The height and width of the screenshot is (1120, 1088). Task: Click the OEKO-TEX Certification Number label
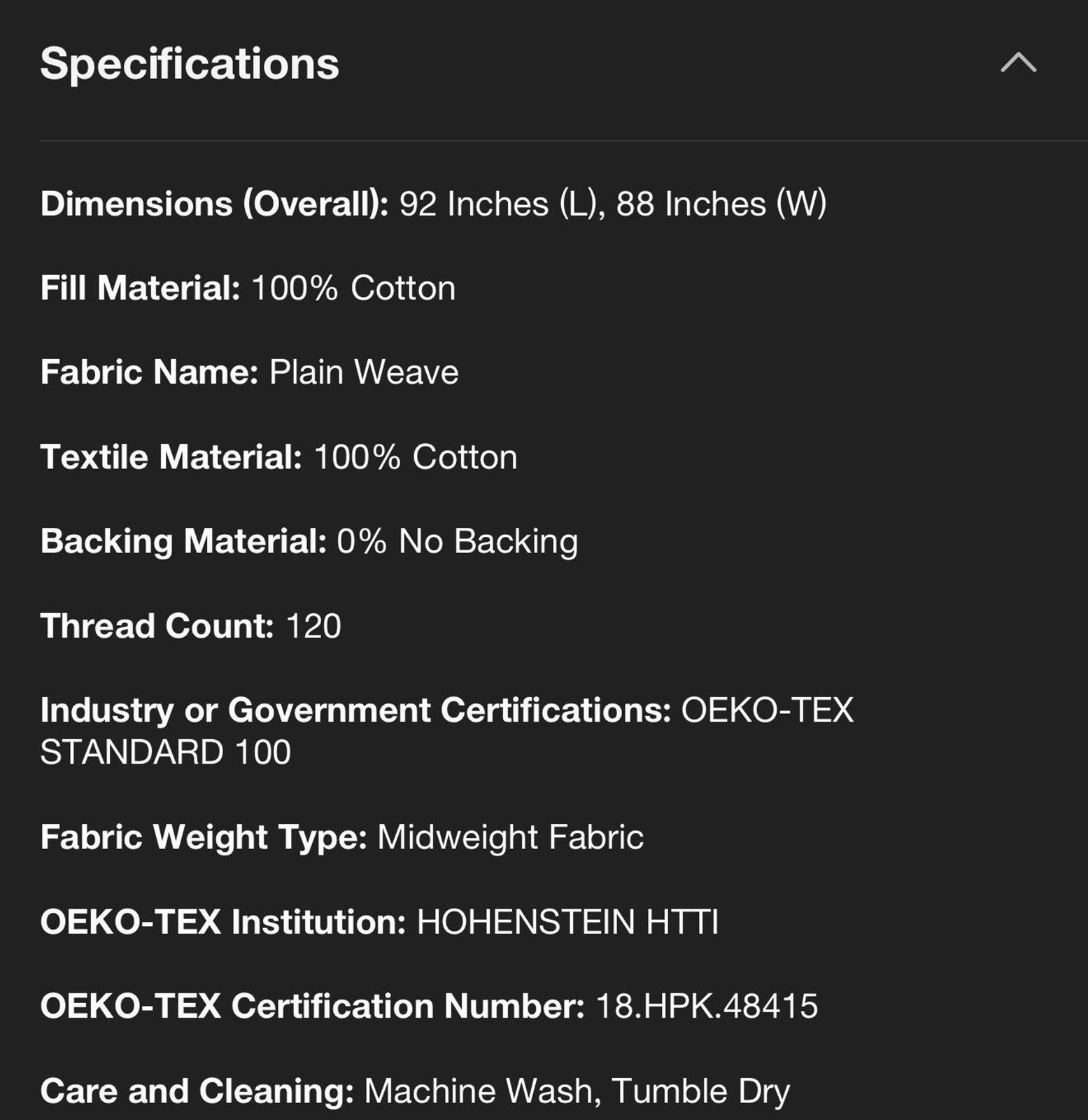312,1007
